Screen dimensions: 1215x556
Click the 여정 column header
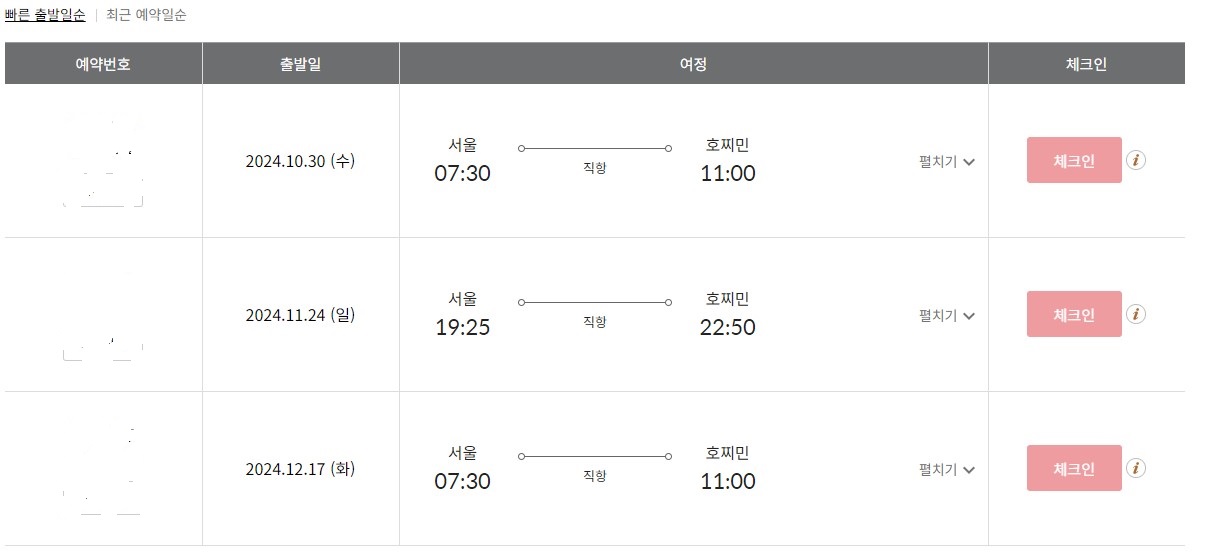click(693, 64)
